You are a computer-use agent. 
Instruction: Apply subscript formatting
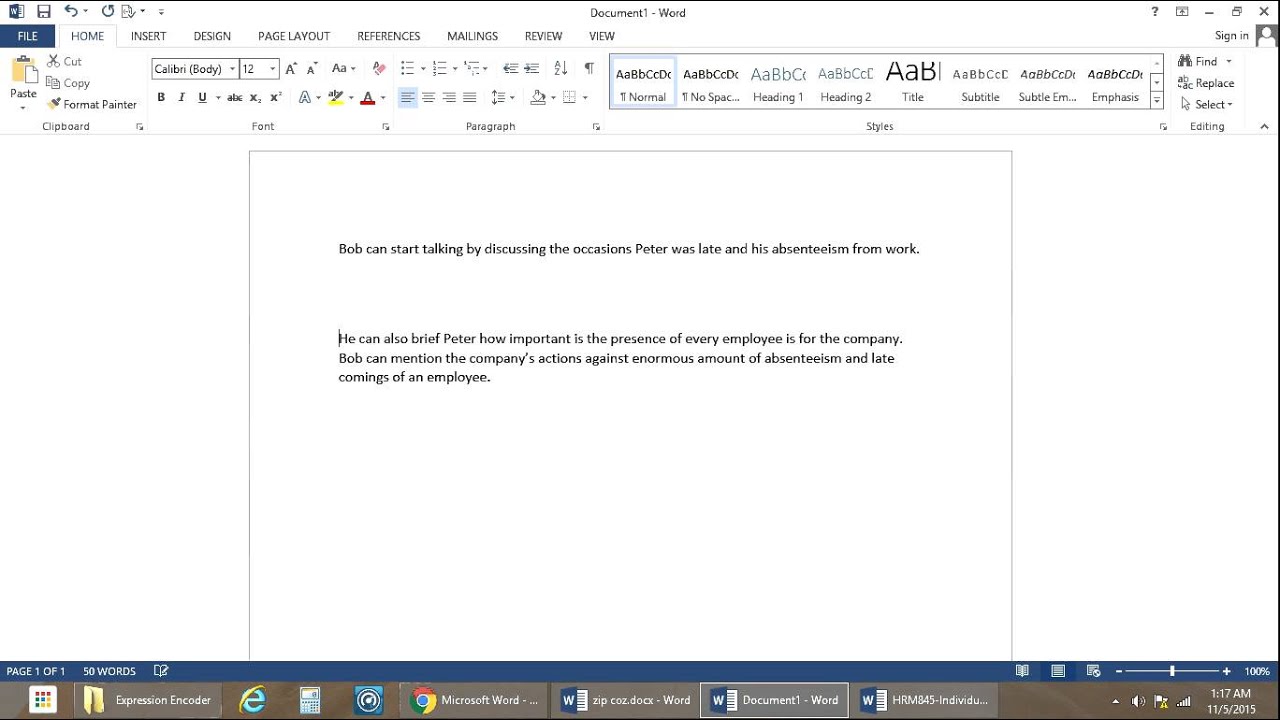click(x=255, y=97)
